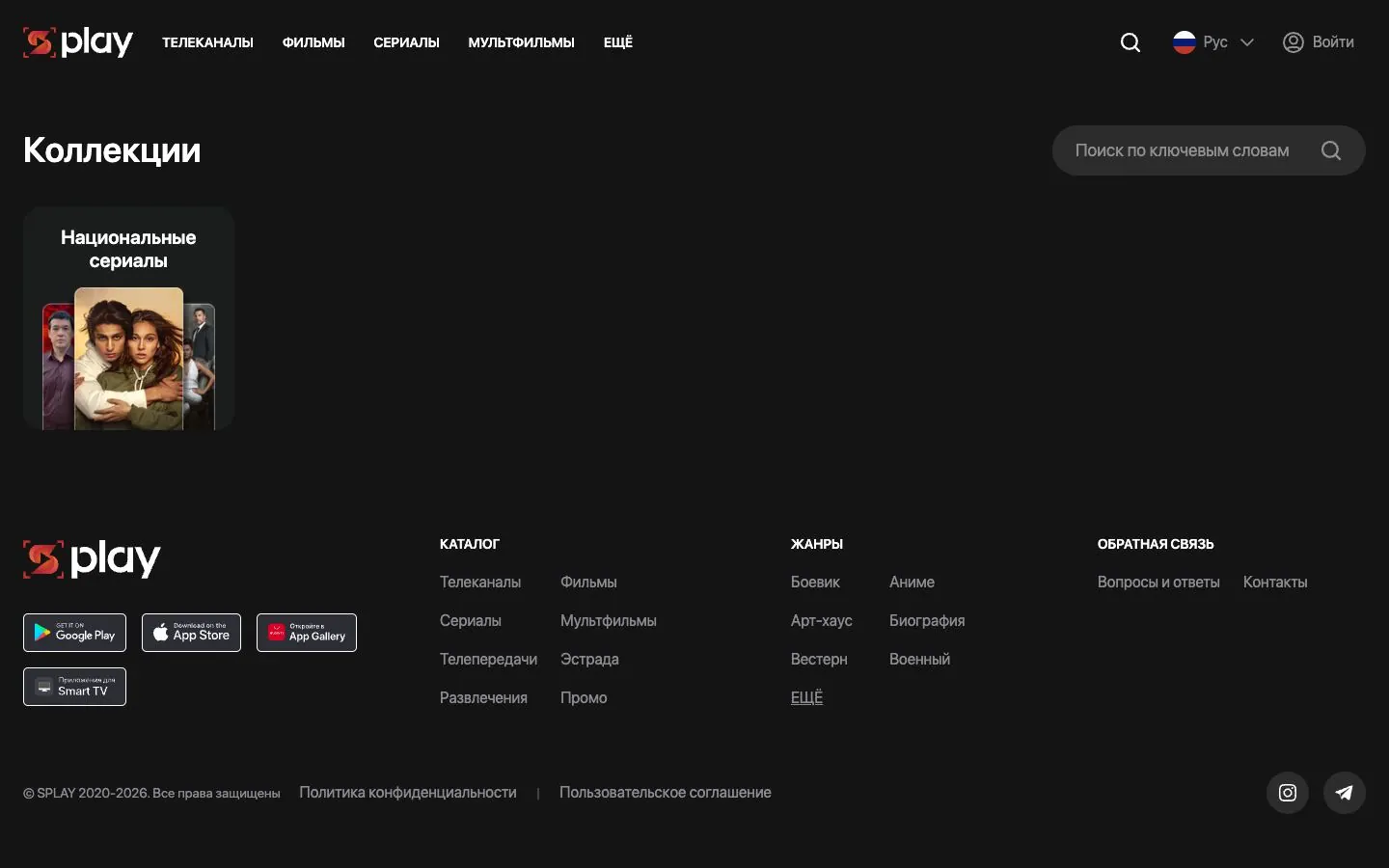Go to Развлечения in footer catalog

(483, 698)
